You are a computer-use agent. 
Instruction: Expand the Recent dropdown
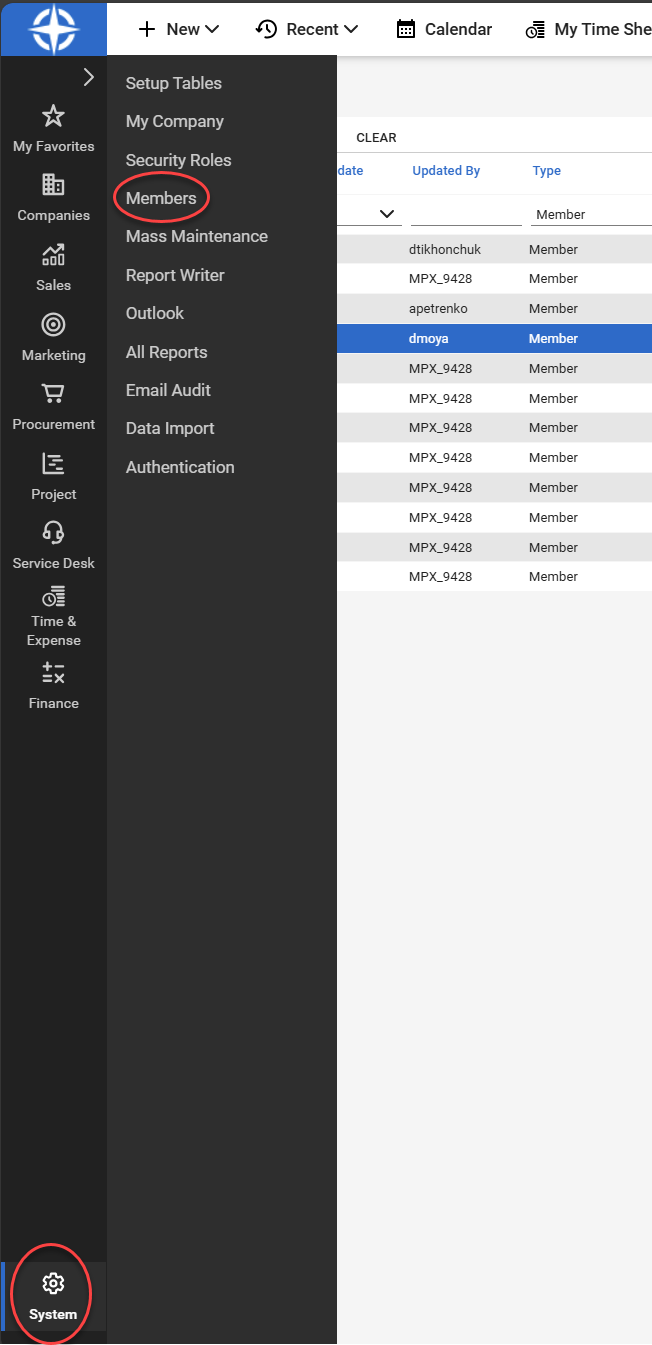click(307, 29)
